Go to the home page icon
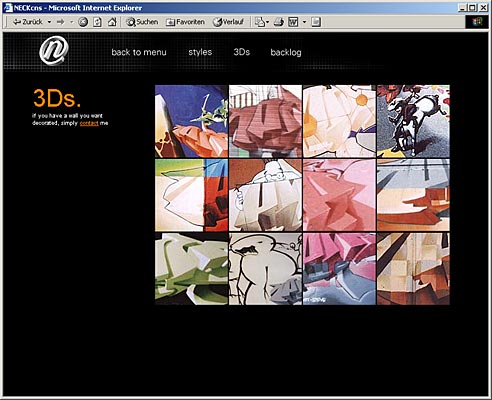Image resolution: width=492 pixels, height=400 pixels. click(x=112, y=22)
